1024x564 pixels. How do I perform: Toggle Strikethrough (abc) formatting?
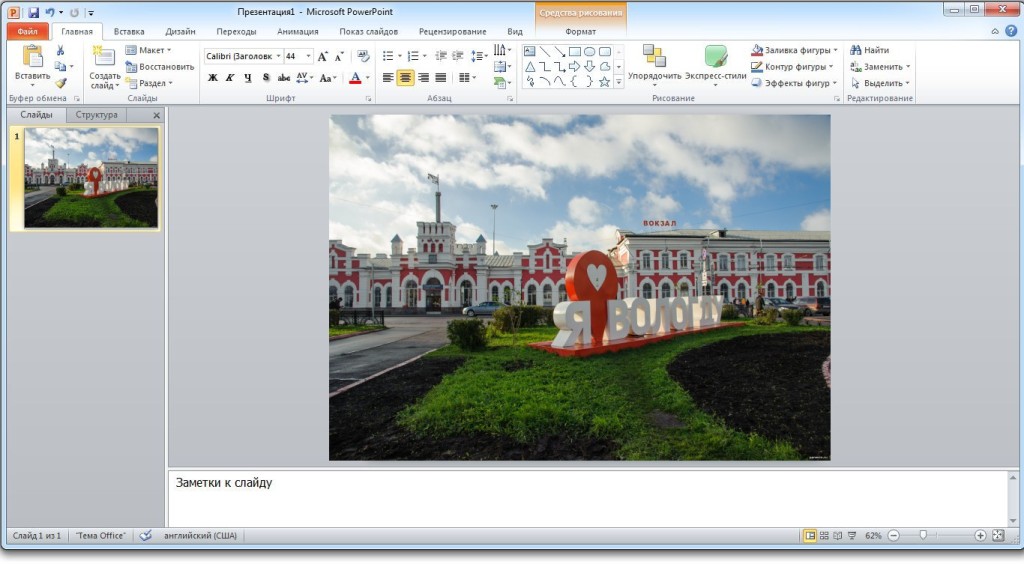[283, 78]
